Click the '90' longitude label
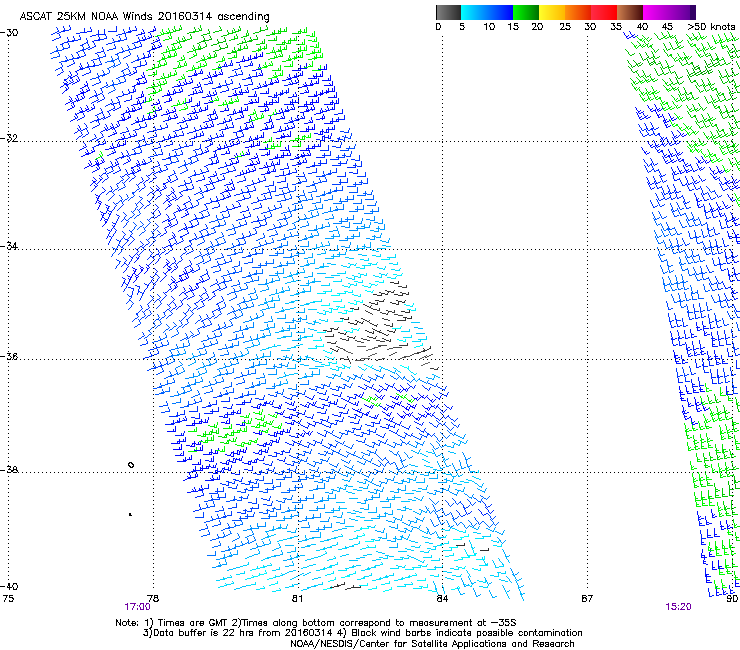 732,599
